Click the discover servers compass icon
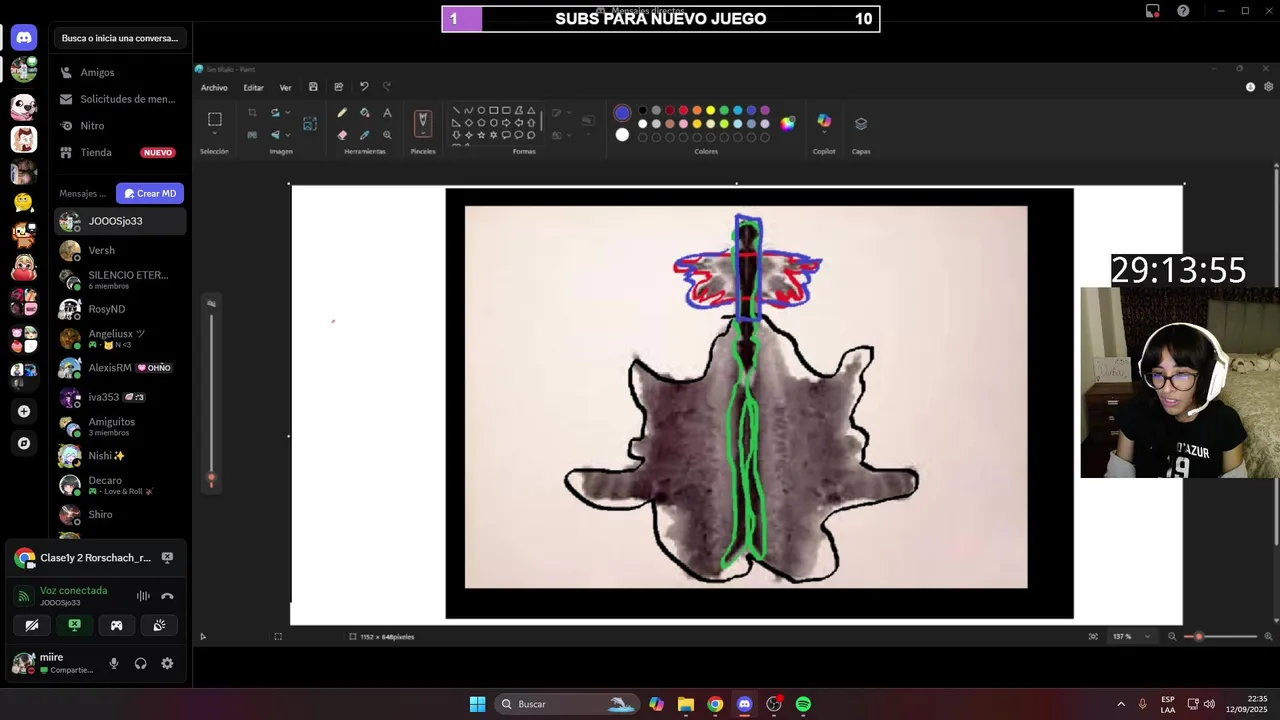Viewport: 1280px width, 720px height. pyautogui.click(x=24, y=443)
